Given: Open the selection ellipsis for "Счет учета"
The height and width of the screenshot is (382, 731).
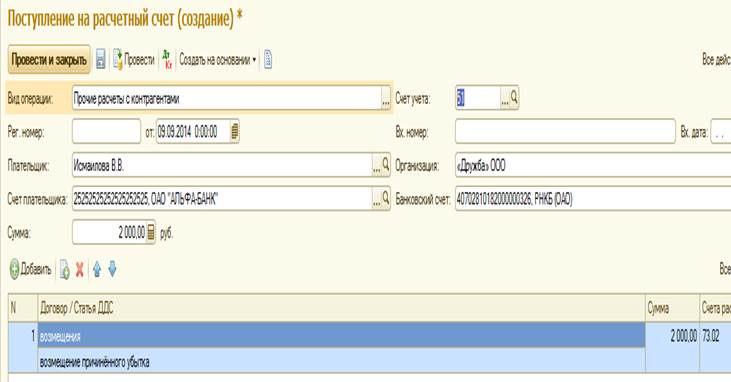Looking at the screenshot, I should (x=505, y=98).
